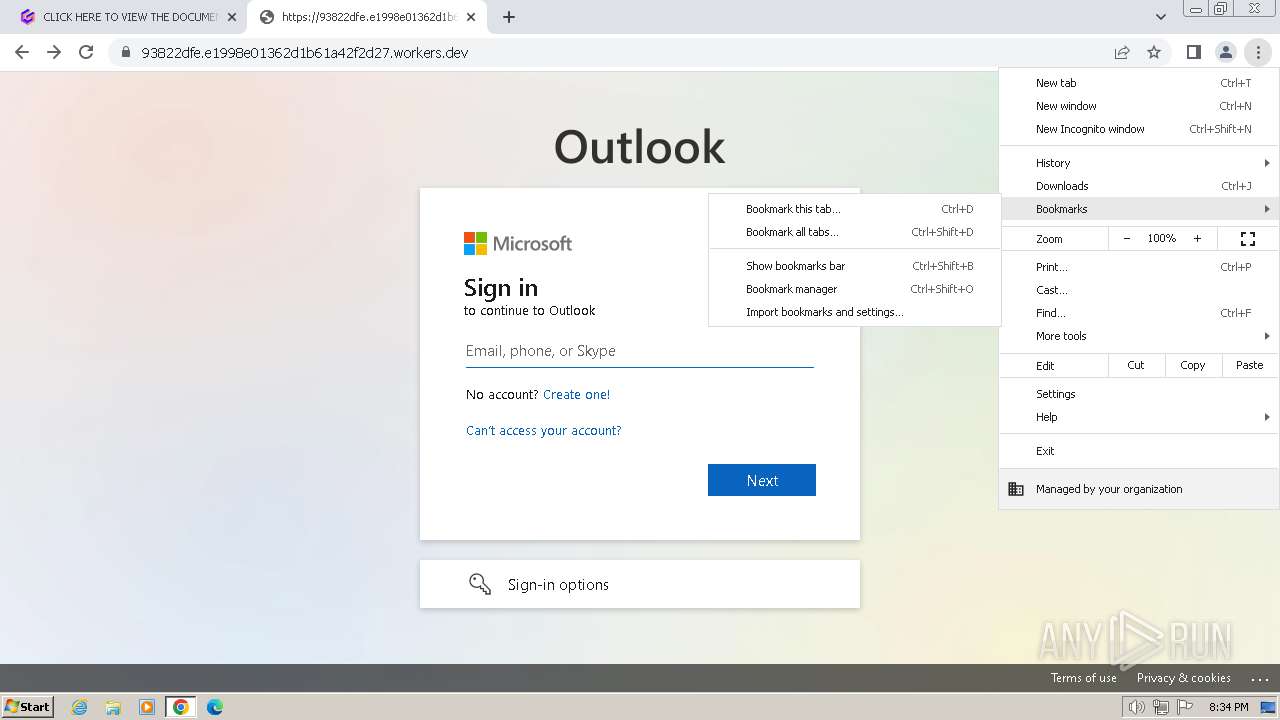Open the tab search chevron
1280x720 pixels.
tap(1161, 17)
